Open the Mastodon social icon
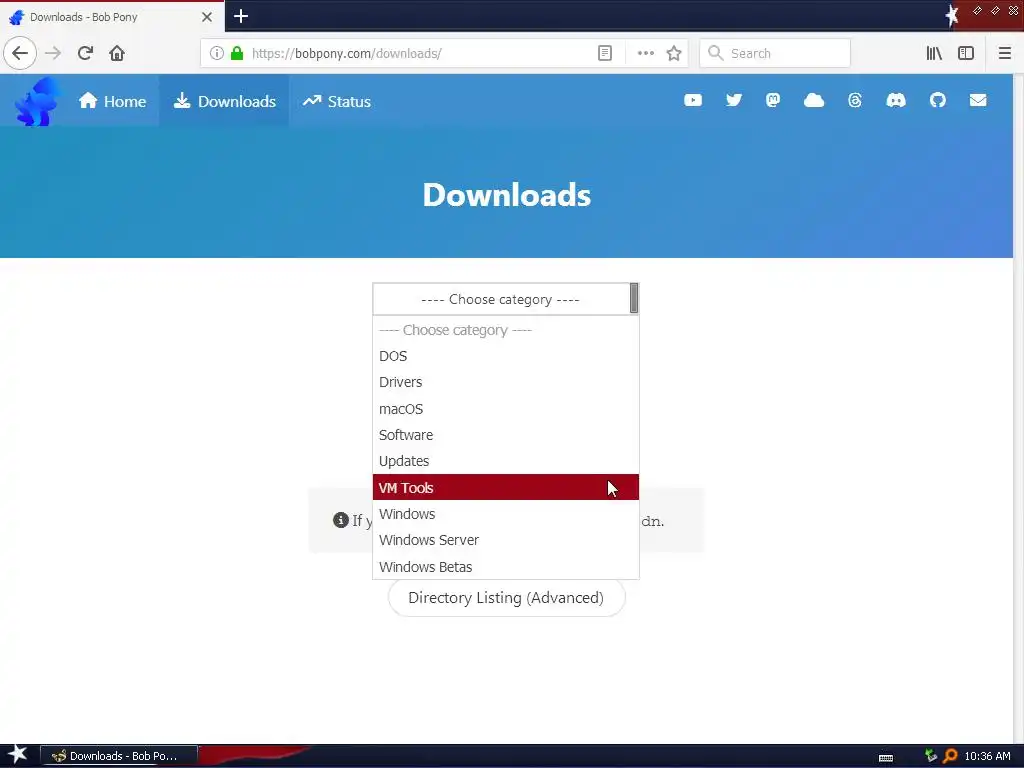Viewport: 1024px width, 768px height. coord(773,100)
